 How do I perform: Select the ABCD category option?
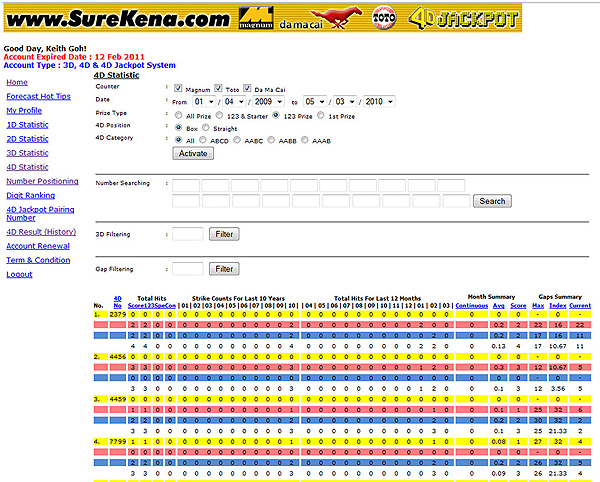click(202, 140)
